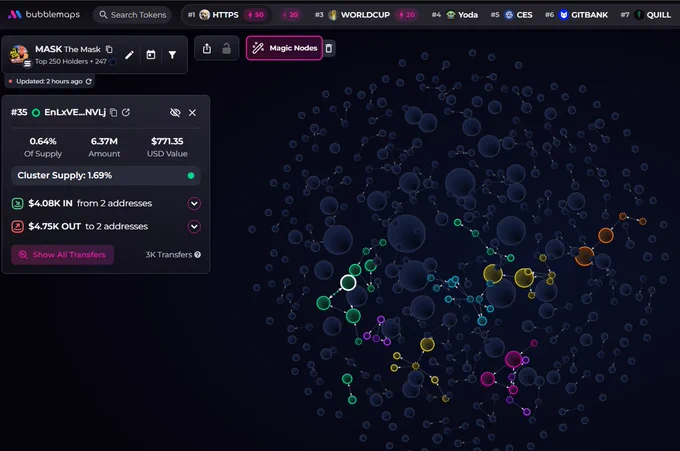The height and width of the screenshot is (451, 680).
Task: Copy the MASK token address
Action: click(109, 49)
